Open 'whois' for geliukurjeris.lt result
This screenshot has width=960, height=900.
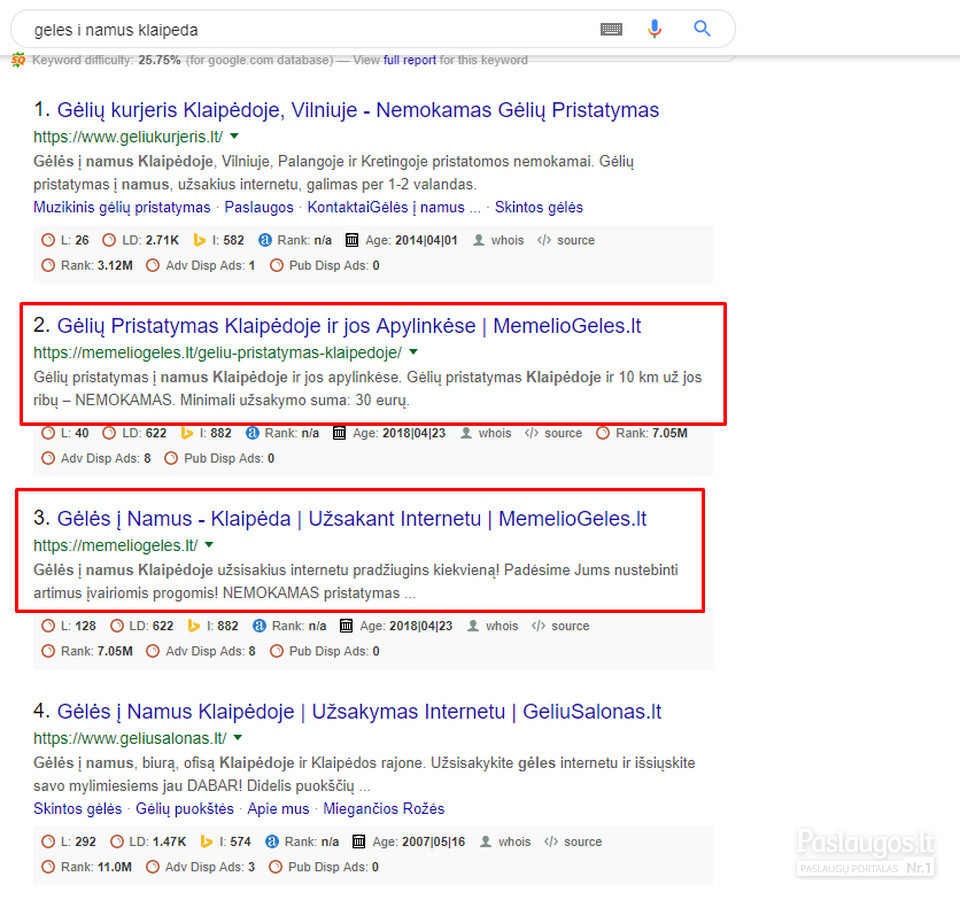point(498,240)
